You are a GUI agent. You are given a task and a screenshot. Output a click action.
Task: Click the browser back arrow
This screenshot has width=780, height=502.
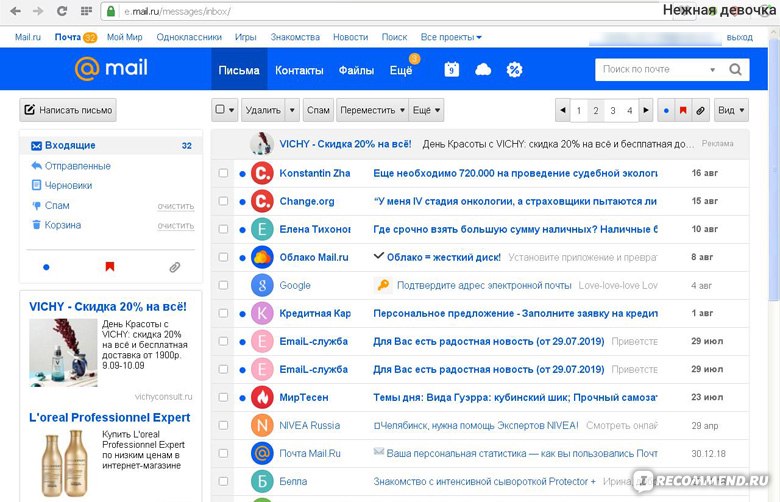[x=15, y=11]
